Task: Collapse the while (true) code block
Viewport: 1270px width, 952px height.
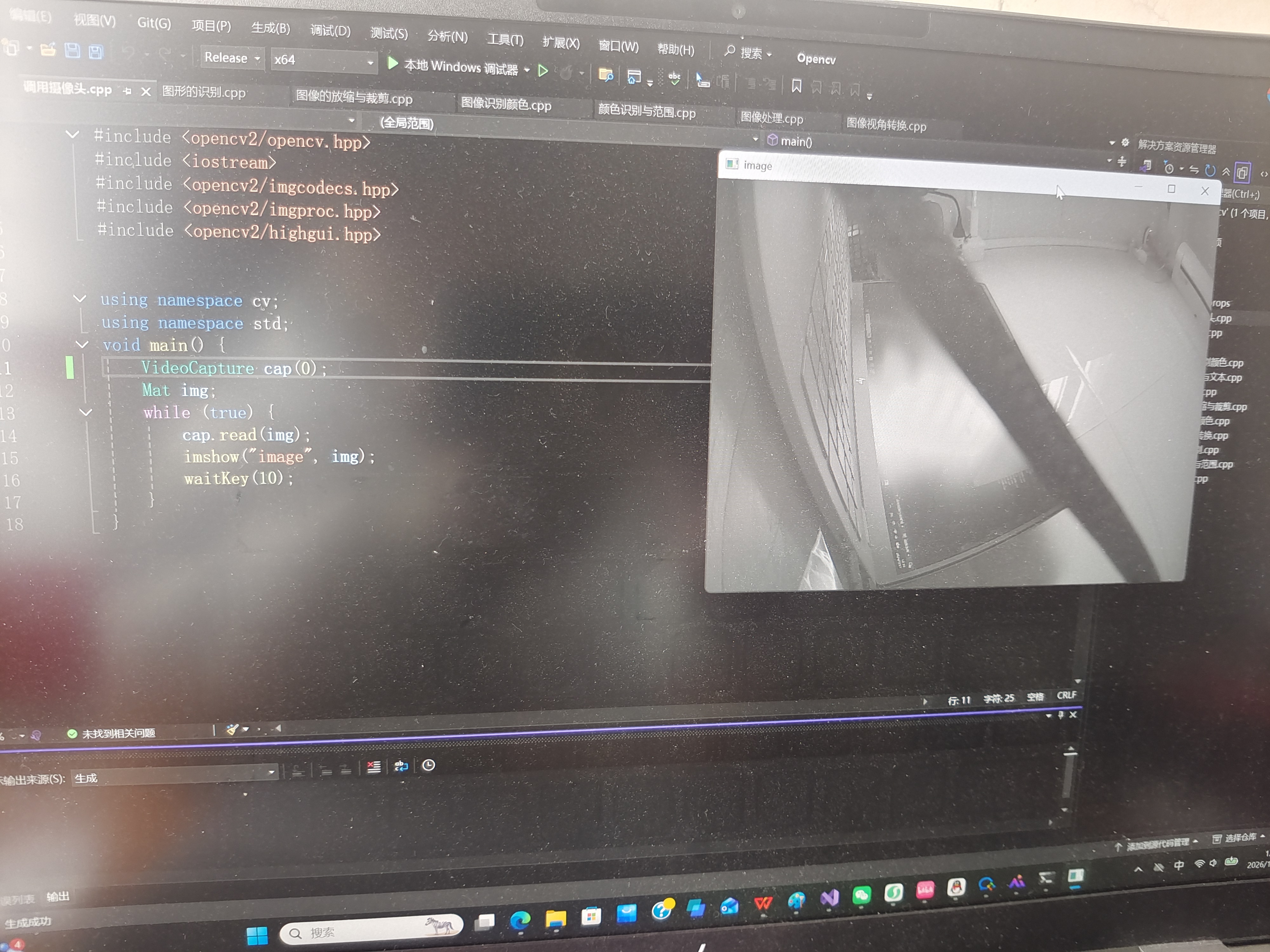Action: click(x=85, y=412)
